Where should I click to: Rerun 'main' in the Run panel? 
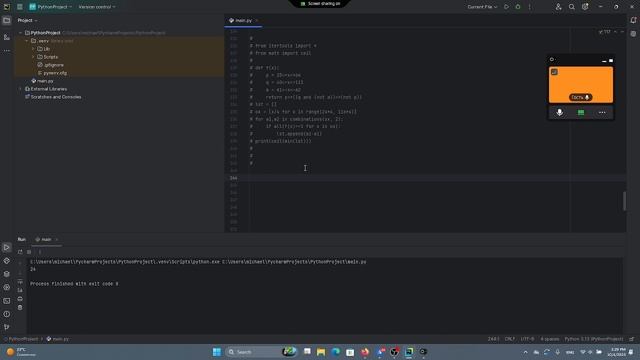20,252
